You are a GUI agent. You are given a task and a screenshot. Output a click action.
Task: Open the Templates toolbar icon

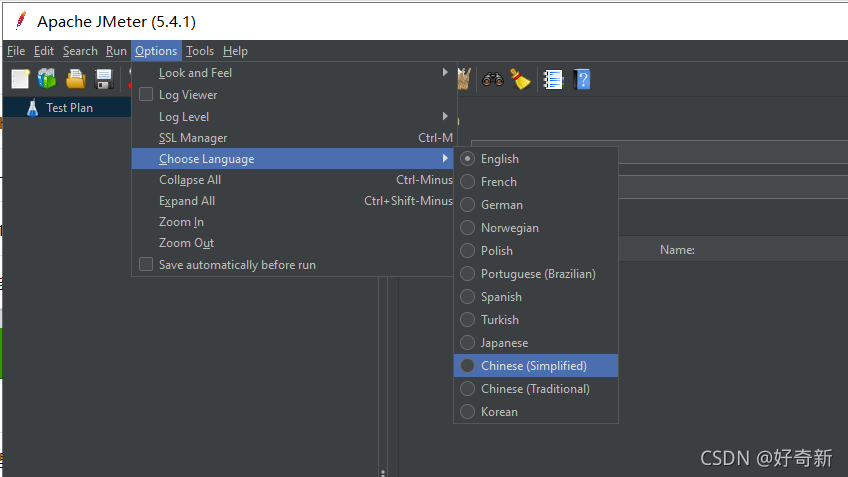click(47, 79)
